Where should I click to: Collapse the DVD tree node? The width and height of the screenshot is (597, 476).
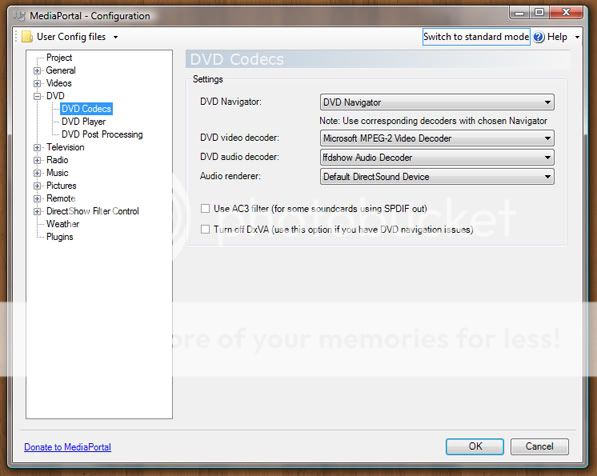(x=37, y=96)
